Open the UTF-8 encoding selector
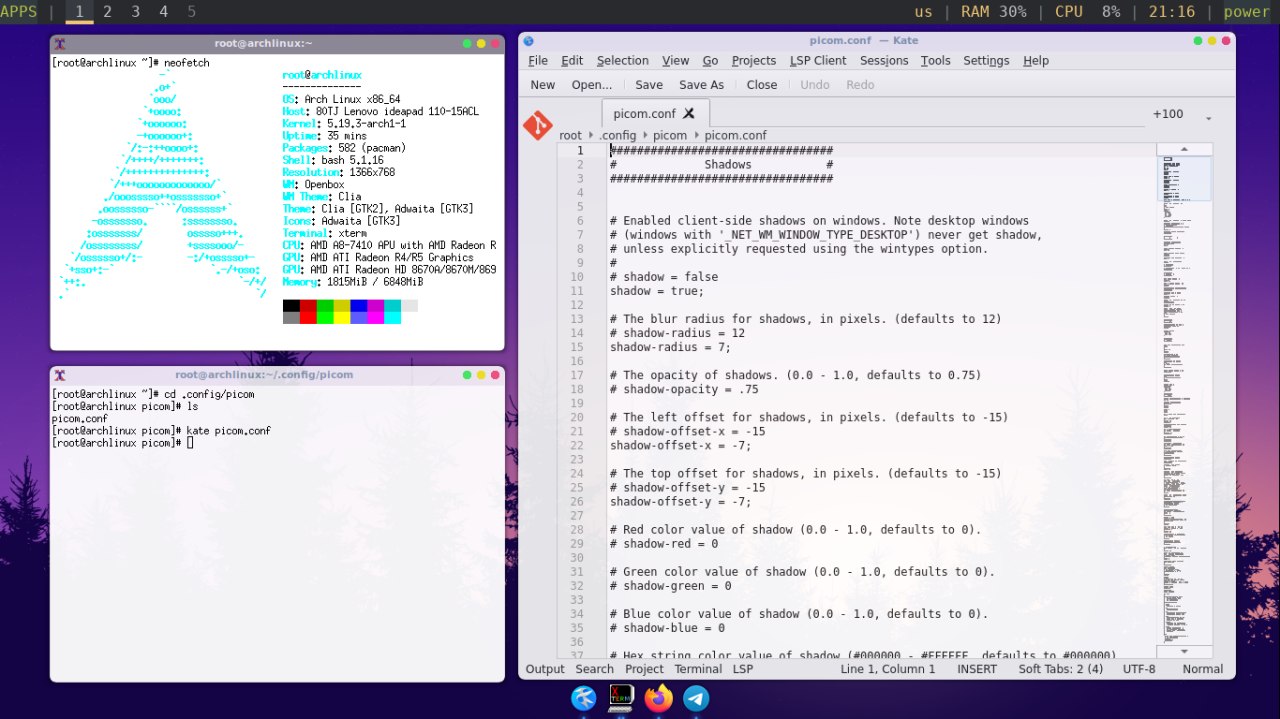The width and height of the screenshot is (1280, 719). (1139, 669)
